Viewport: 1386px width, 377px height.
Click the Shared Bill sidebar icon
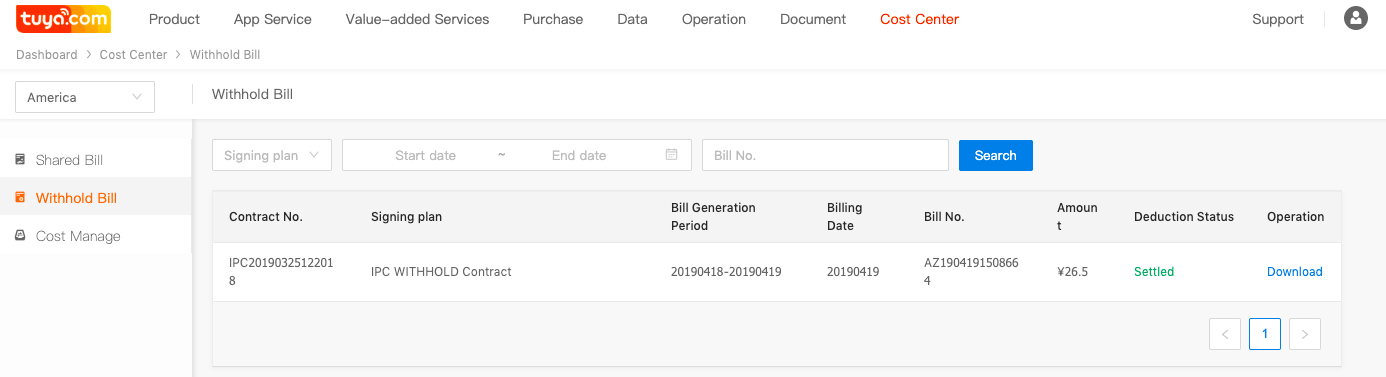coord(20,160)
